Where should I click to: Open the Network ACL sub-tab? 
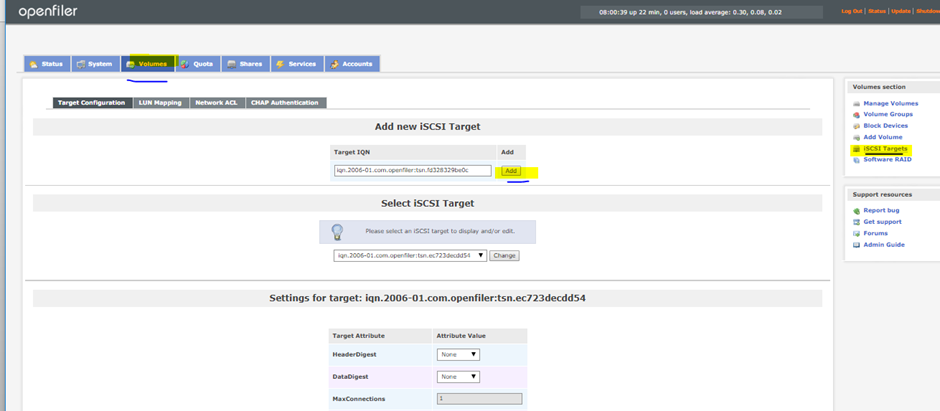[217, 103]
